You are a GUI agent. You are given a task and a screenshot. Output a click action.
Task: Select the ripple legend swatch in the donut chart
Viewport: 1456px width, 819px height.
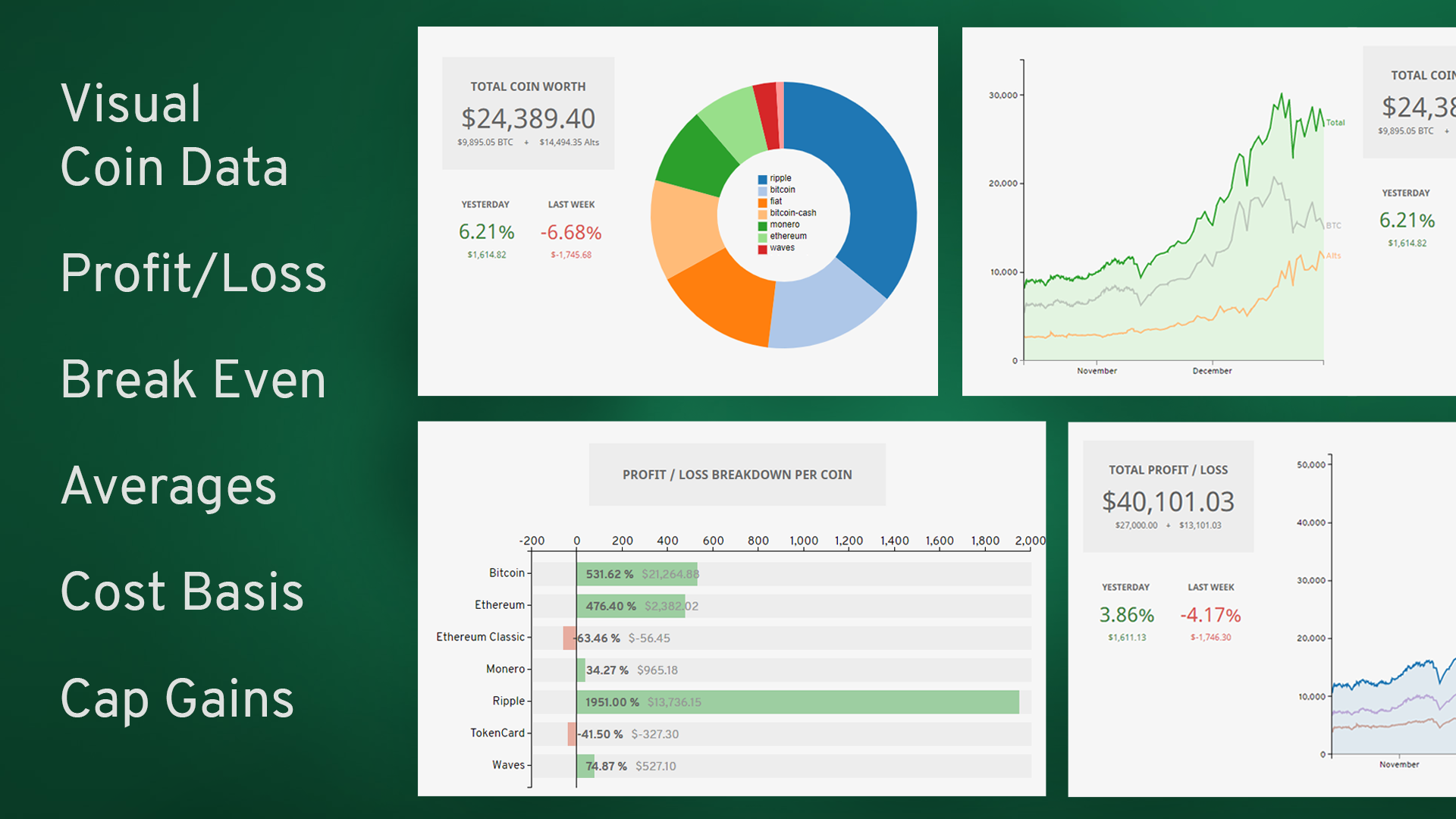pos(762,178)
